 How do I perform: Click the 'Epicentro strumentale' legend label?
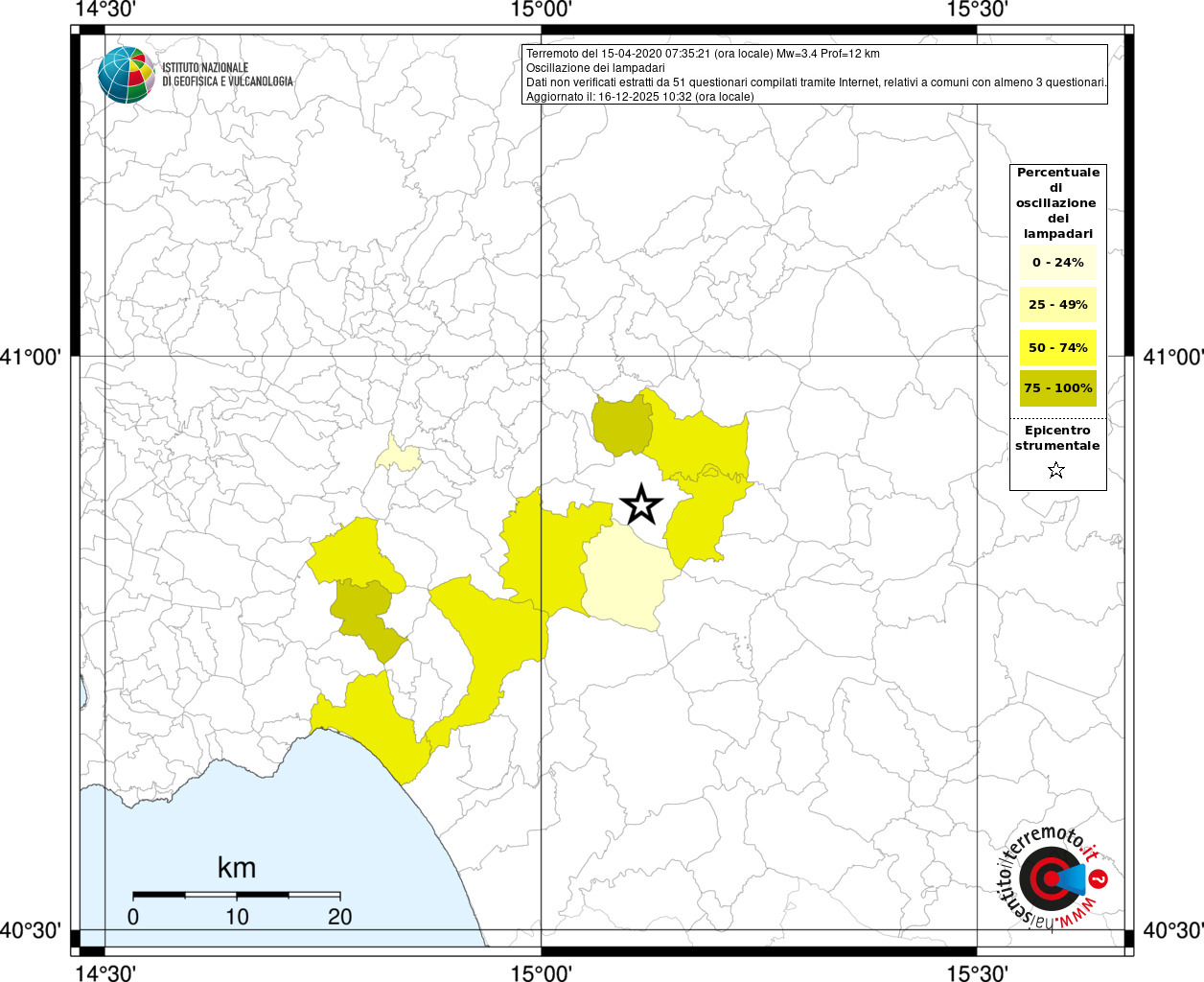[1057, 438]
